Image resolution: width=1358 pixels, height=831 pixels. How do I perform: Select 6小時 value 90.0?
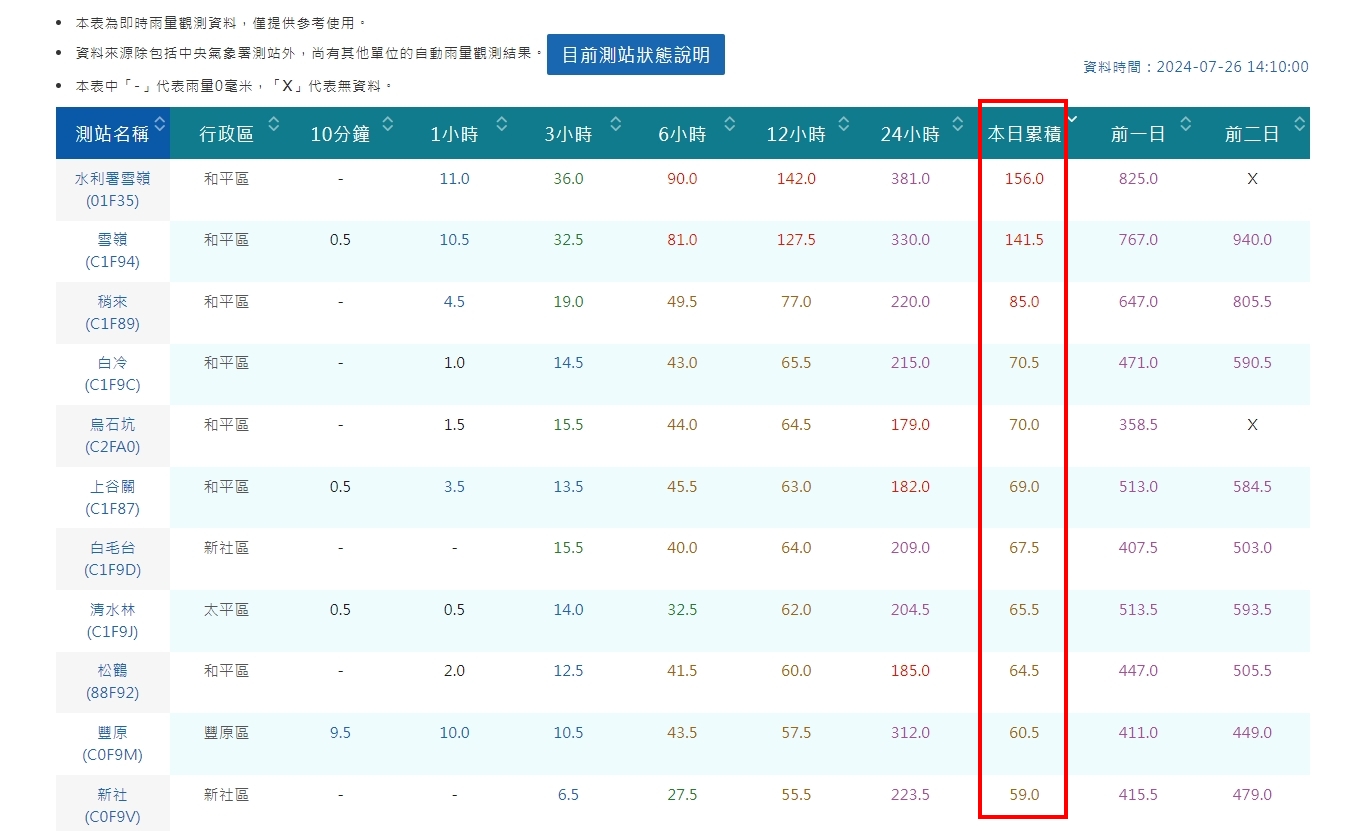[x=682, y=179]
